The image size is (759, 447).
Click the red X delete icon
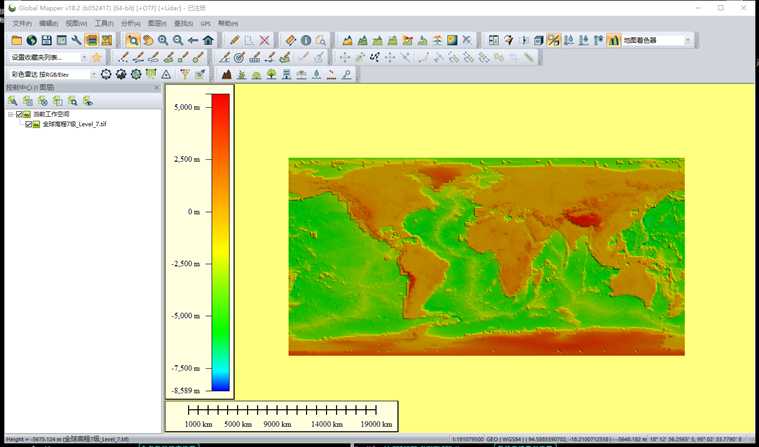(264, 40)
